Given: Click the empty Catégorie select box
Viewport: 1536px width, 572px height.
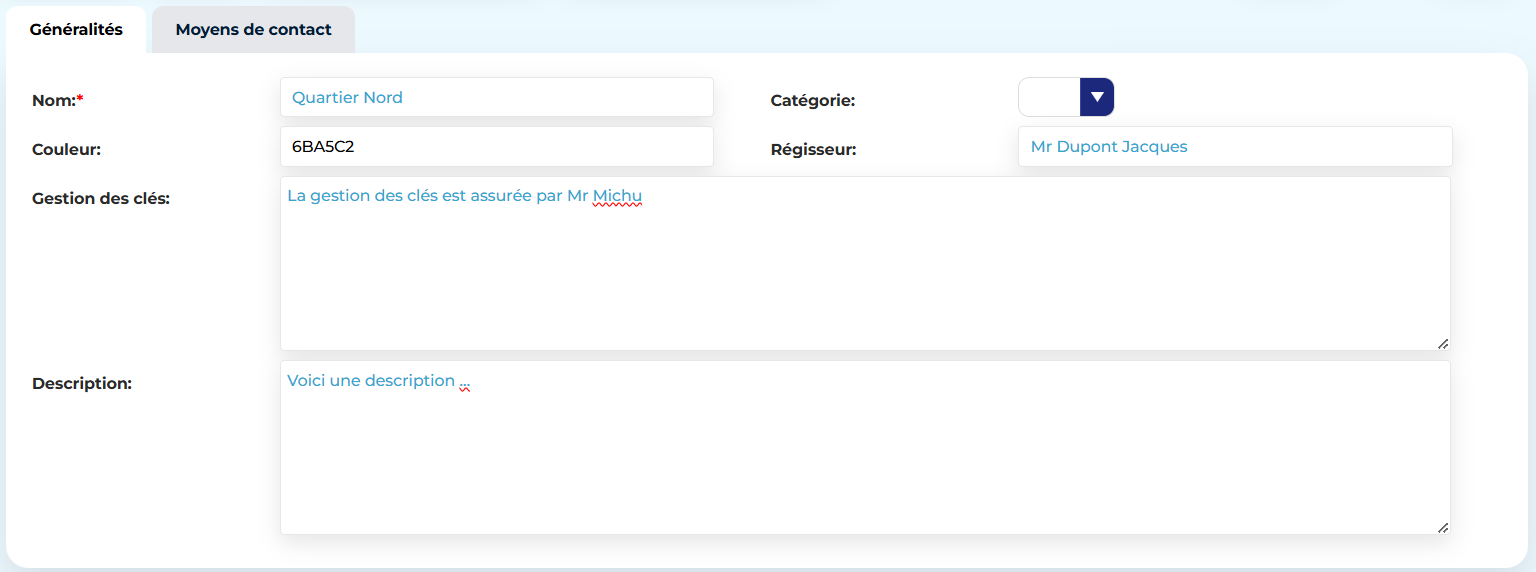Looking at the screenshot, I should 1049,97.
